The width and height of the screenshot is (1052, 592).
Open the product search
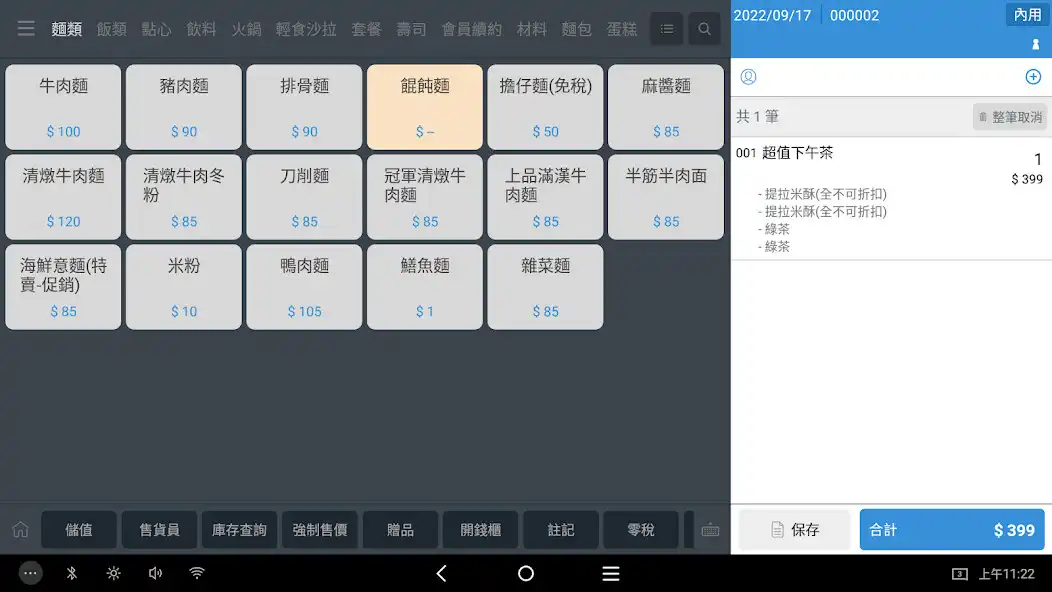pos(704,28)
